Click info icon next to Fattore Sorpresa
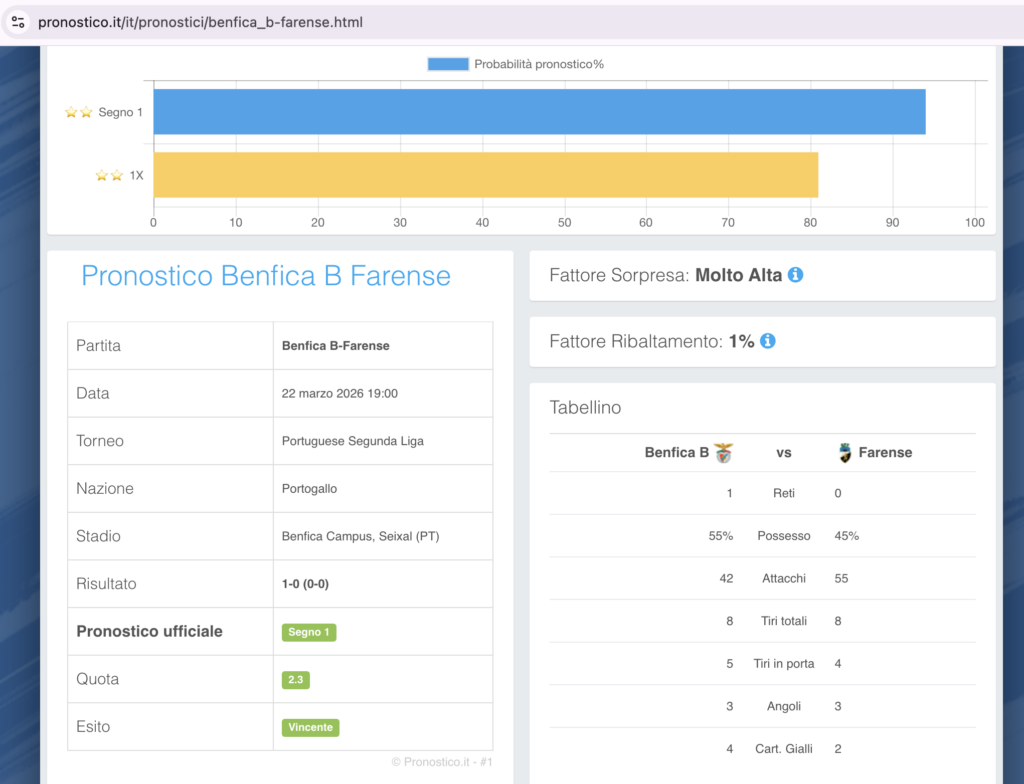The width and height of the screenshot is (1024, 784). (795, 275)
